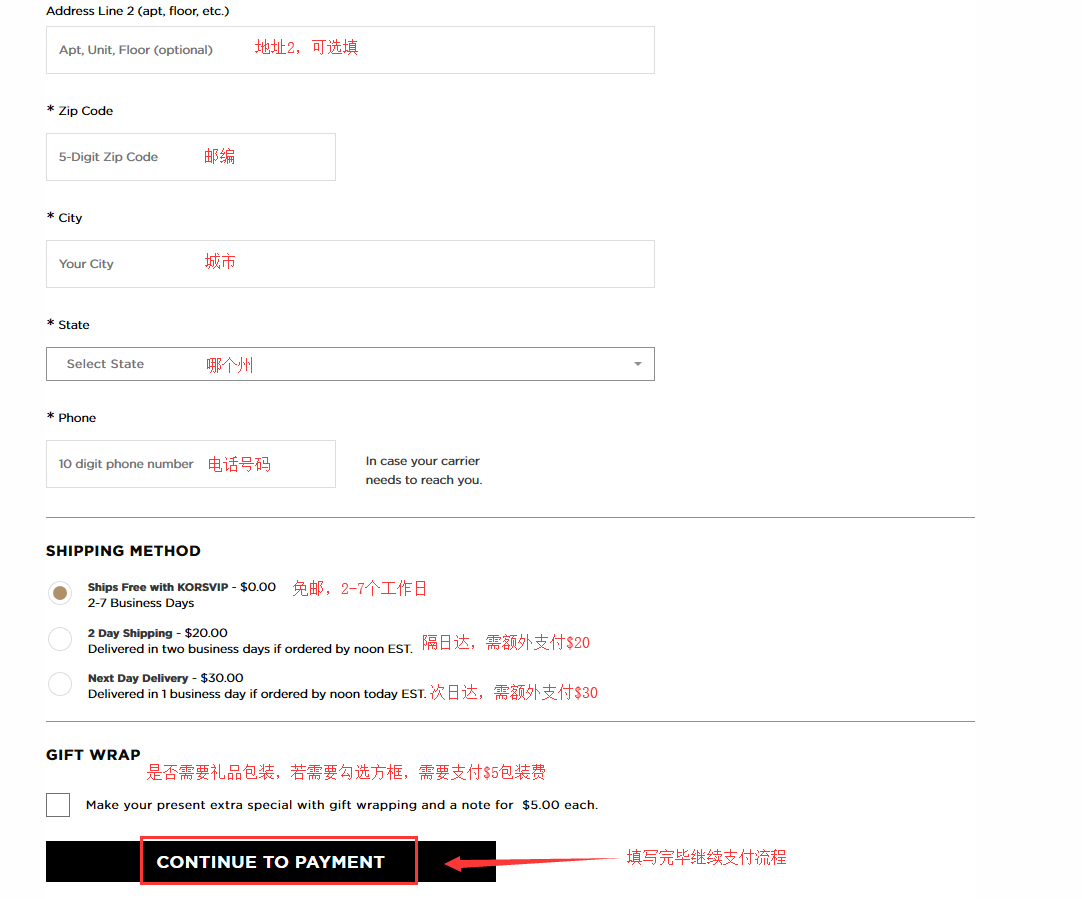Choose the 2 Day Shipping radio button
This screenshot has width=1082, height=899.
tap(60, 639)
